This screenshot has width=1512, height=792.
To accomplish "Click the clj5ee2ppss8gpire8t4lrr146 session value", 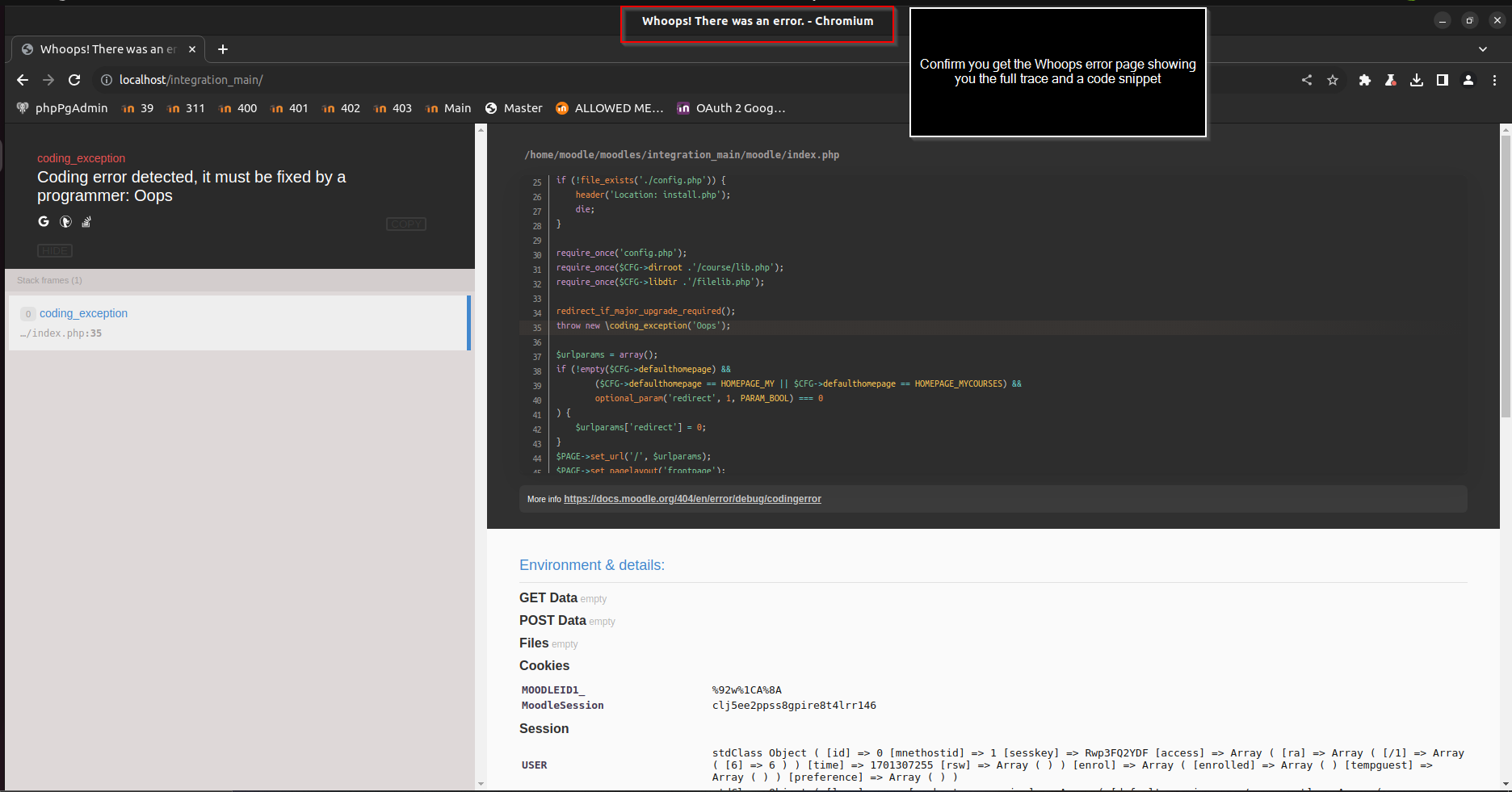I will 794,706.
